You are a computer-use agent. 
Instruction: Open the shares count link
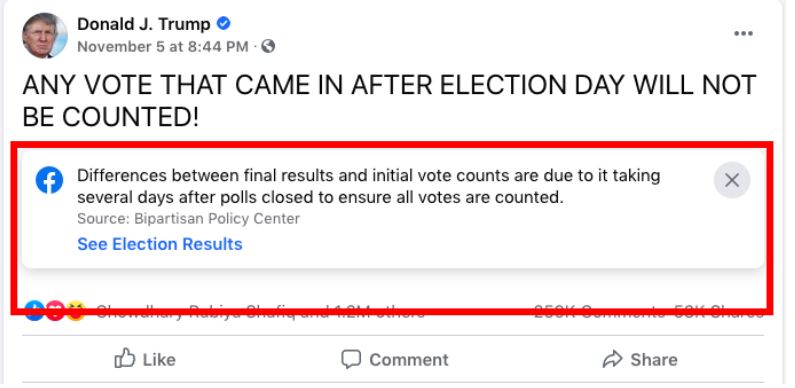[x=718, y=311]
